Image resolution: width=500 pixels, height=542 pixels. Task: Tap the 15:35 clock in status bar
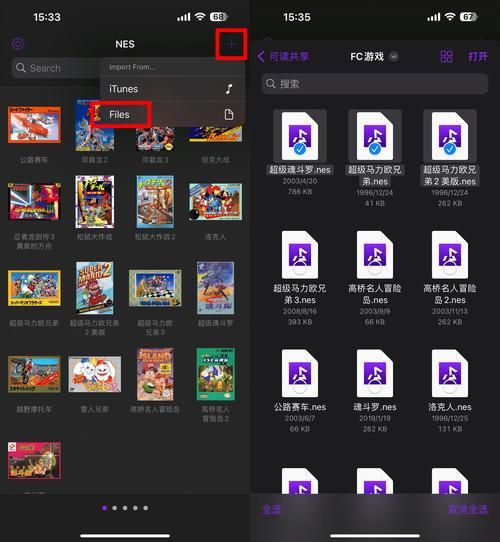(297, 17)
